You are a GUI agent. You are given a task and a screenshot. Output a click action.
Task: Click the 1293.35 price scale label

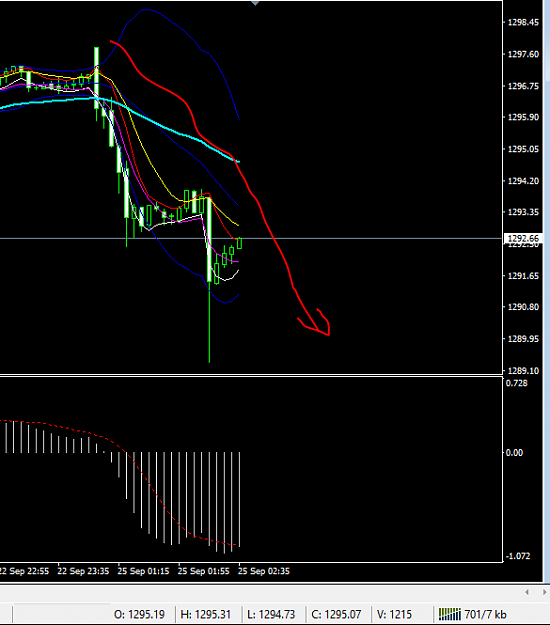[523, 212]
